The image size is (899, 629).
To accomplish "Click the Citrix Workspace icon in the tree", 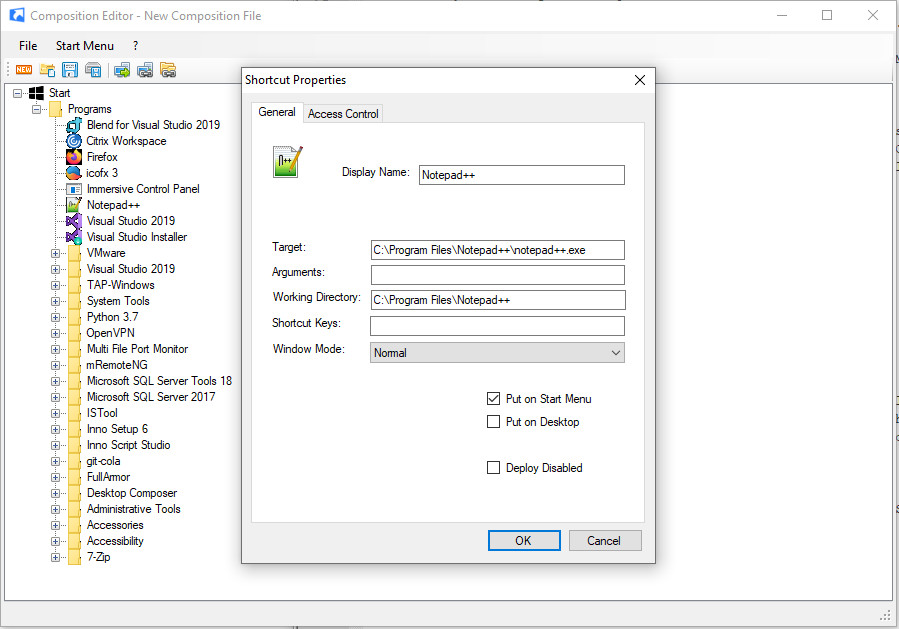I will click(x=74, y=141).
